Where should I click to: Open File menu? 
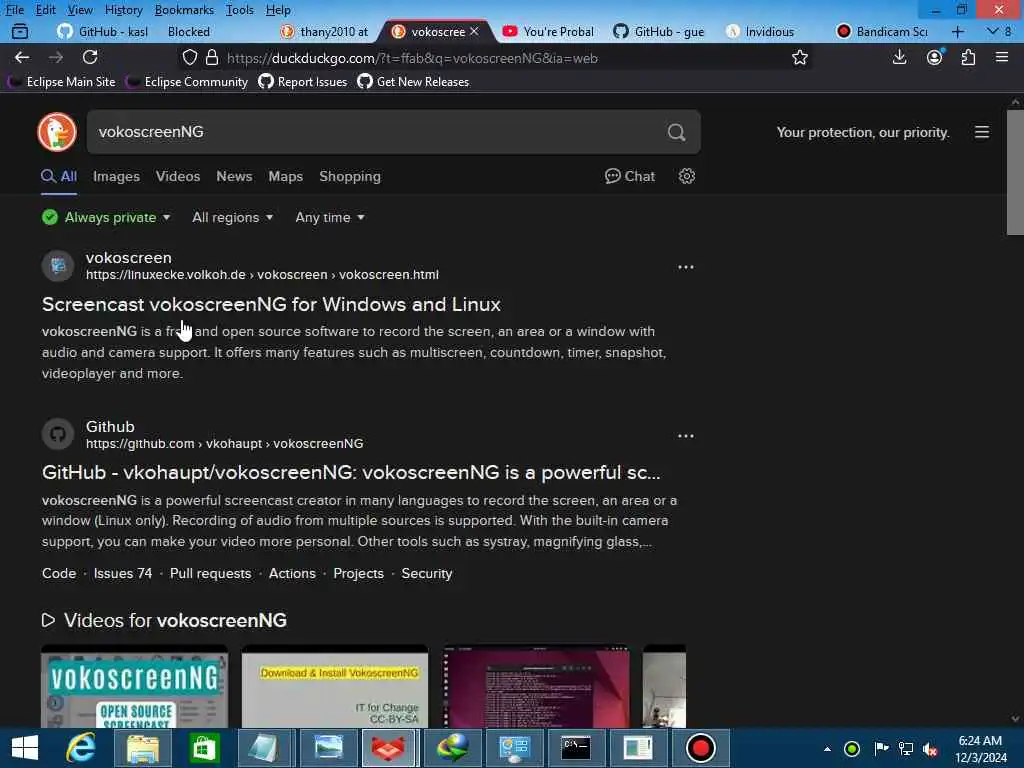[x=14, y=10]
